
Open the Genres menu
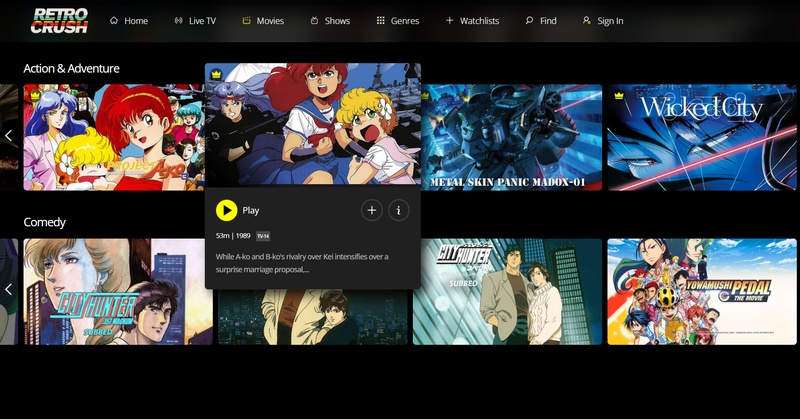click(397, 21)
